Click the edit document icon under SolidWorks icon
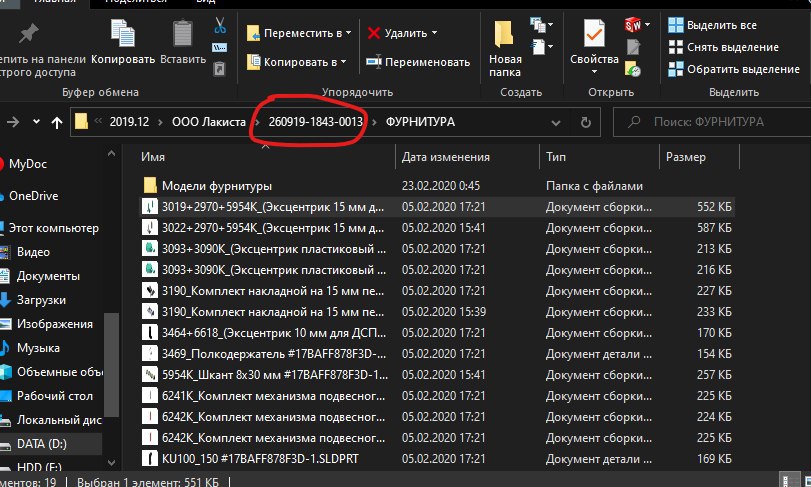811x487 pixels. 634,47
